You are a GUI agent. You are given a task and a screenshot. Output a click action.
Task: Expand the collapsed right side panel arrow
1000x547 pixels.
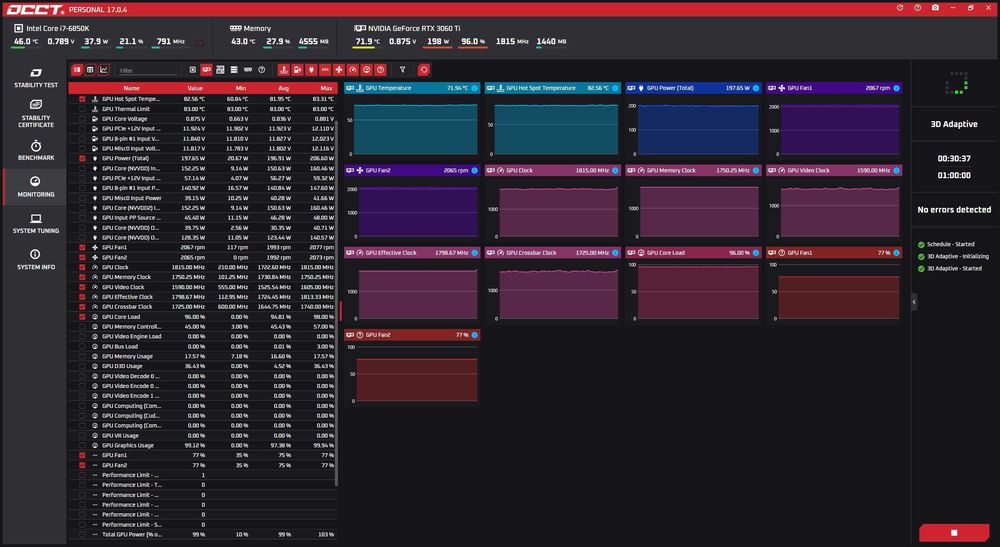pos(914,302)
